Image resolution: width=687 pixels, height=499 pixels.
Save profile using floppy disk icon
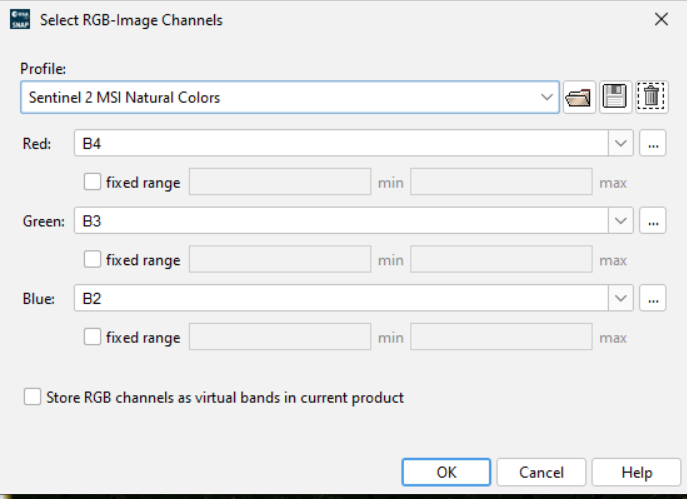(615, 97)
